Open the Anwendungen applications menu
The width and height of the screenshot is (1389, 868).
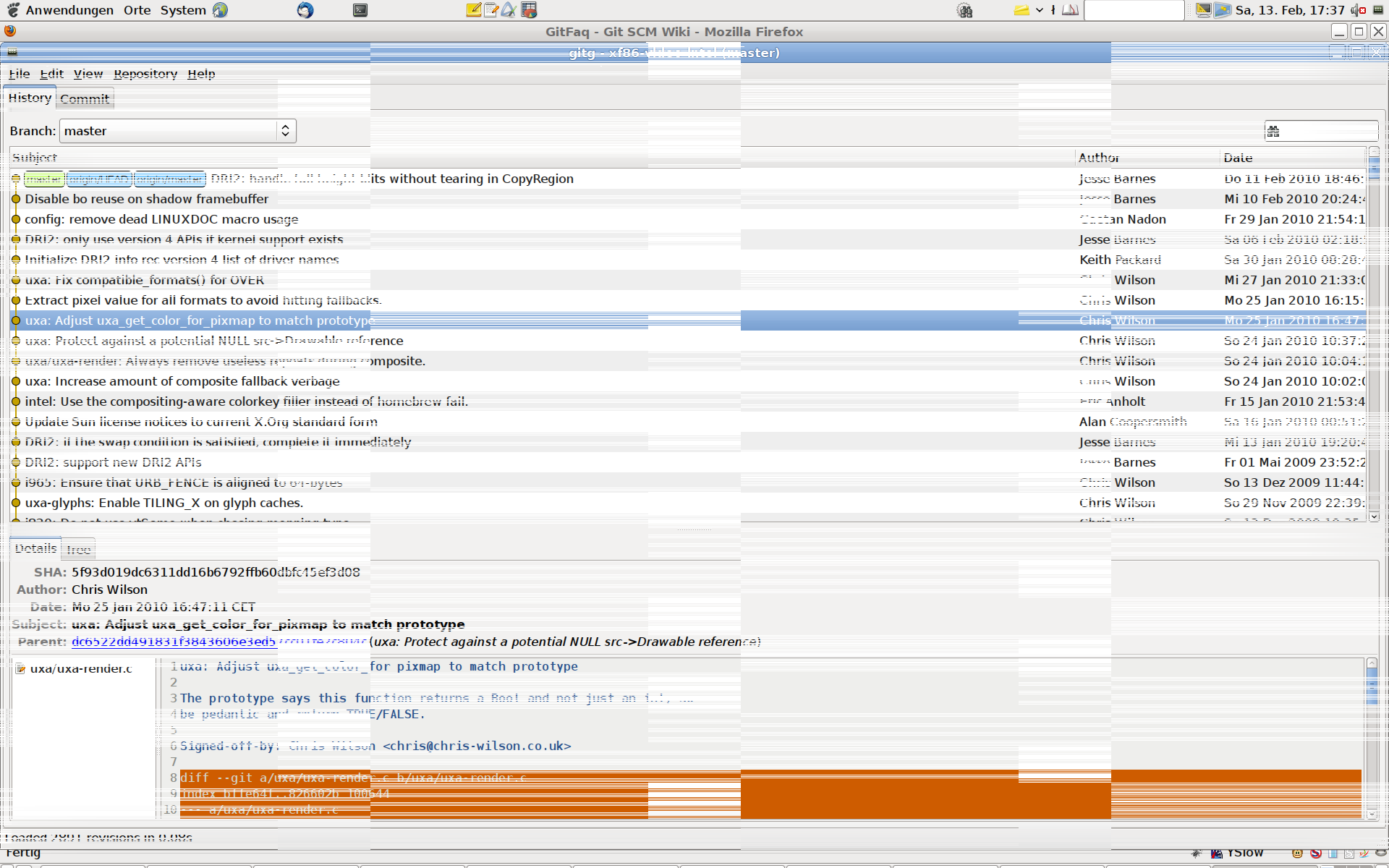(69, 10)
